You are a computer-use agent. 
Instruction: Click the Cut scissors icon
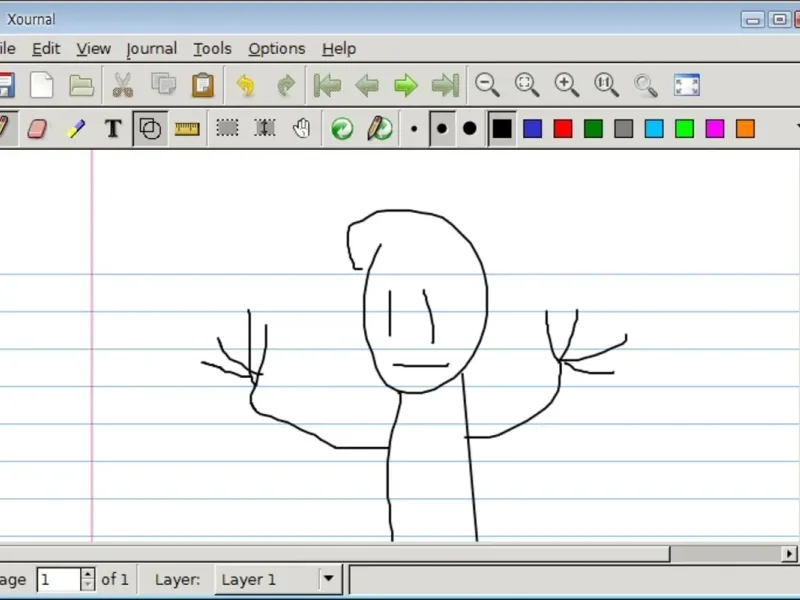coord(122,85)
